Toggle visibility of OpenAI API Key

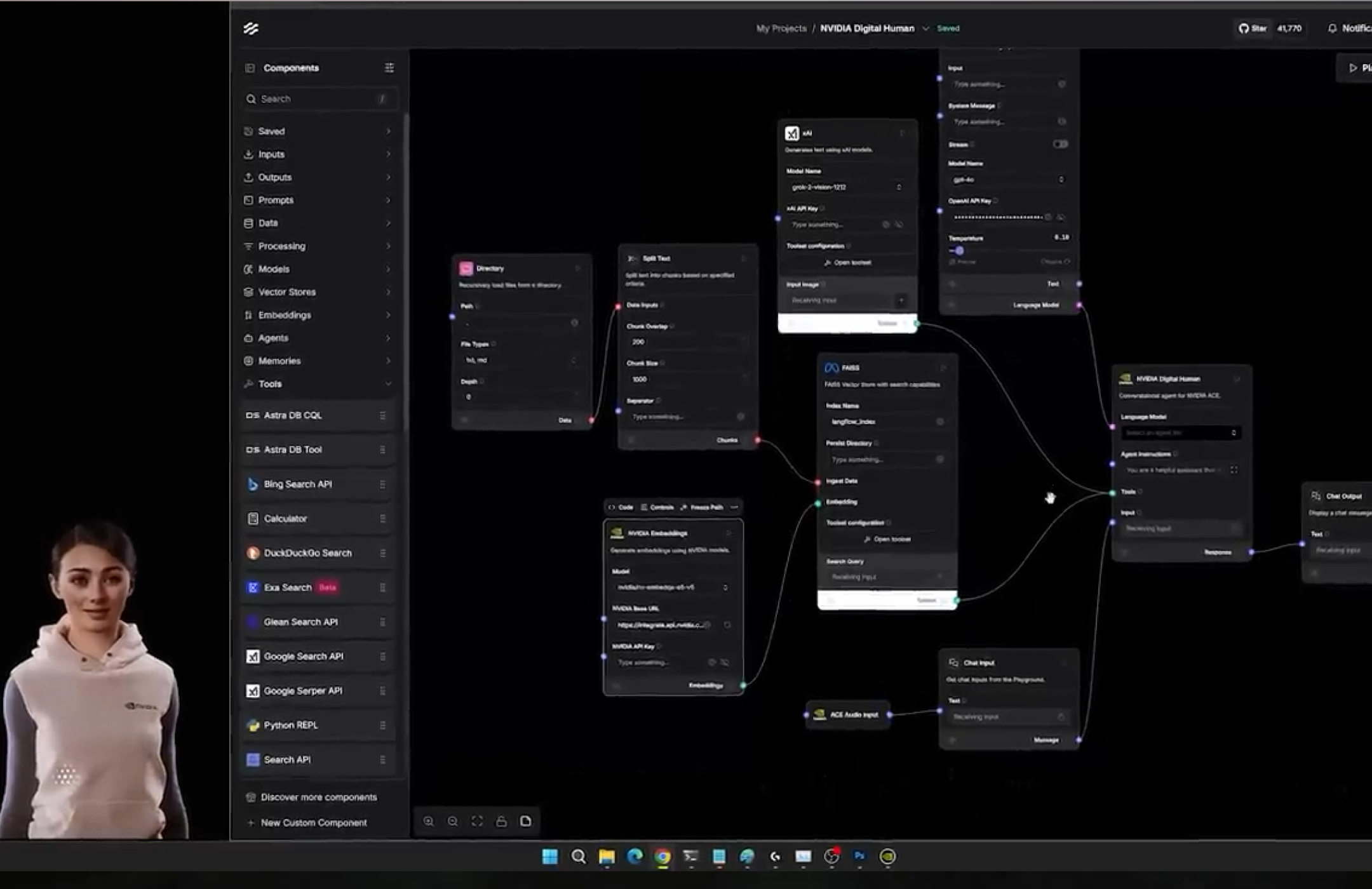coord(1061,218)
